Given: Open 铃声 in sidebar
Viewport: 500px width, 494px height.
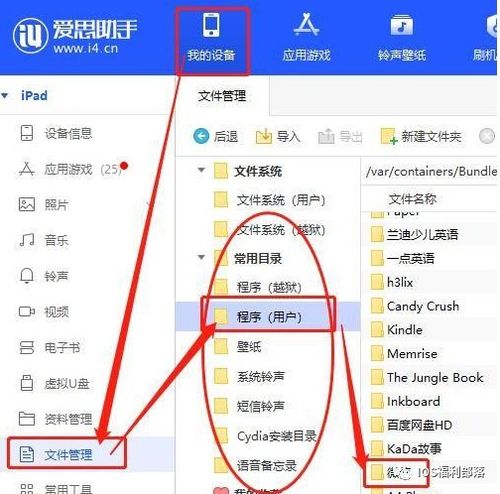Looking at the screenshot, I should pos(43,276).
